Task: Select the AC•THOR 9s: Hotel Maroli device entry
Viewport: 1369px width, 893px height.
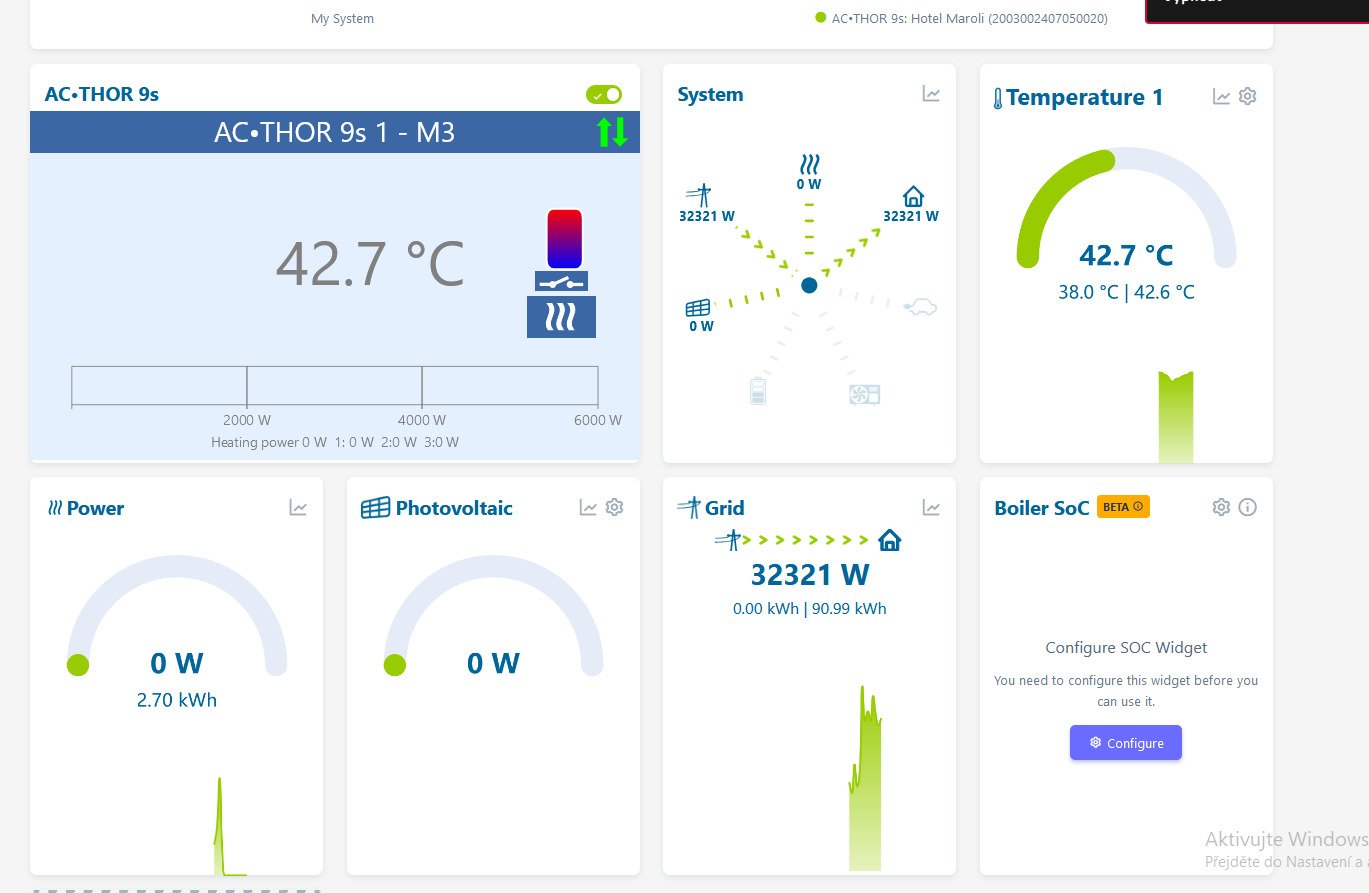Action: tap(961, 18)
